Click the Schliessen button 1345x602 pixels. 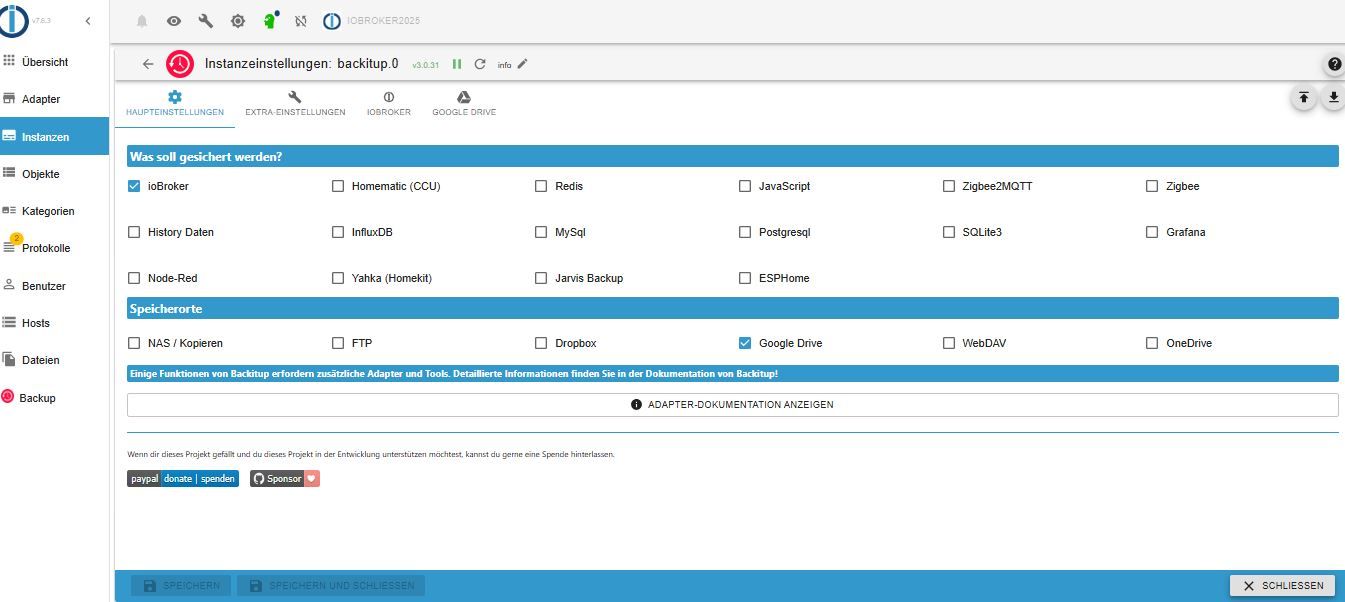pos(1283,585)
